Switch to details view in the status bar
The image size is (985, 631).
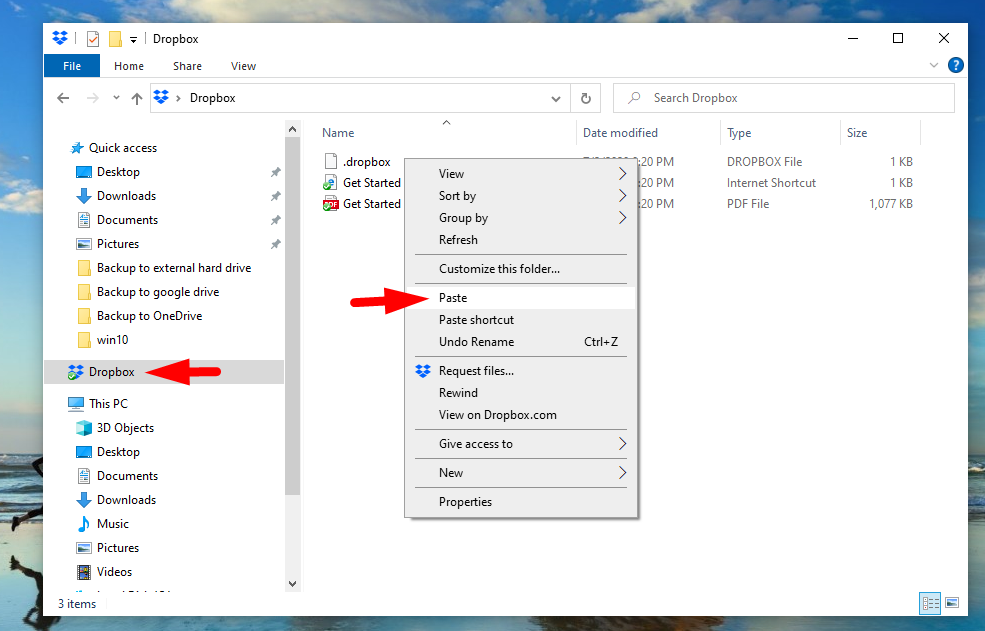931,603
